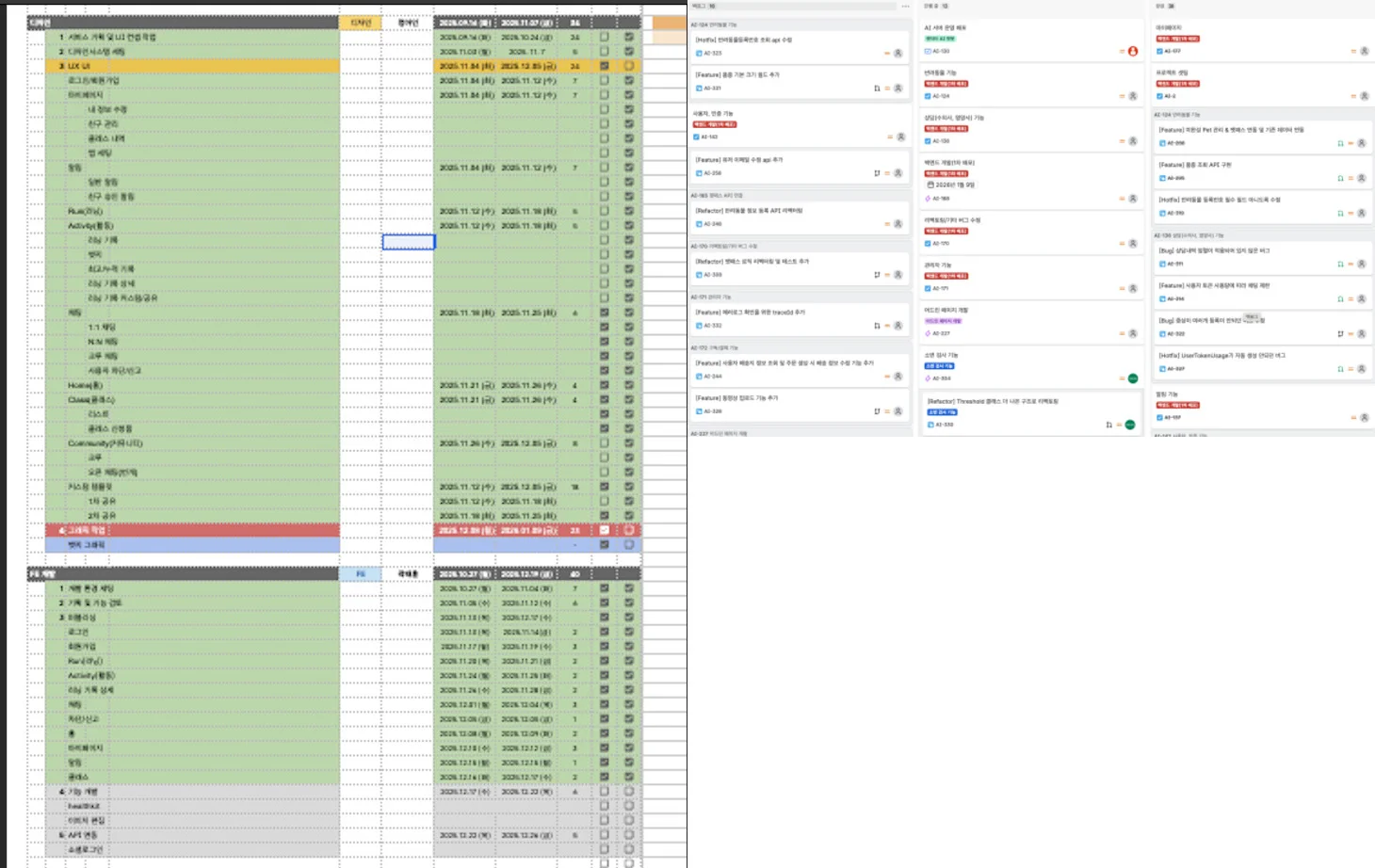Toggle the first checkbox in the orange UX UI row
Screen dimensions: 1375x868
click(x=604, y=66)
